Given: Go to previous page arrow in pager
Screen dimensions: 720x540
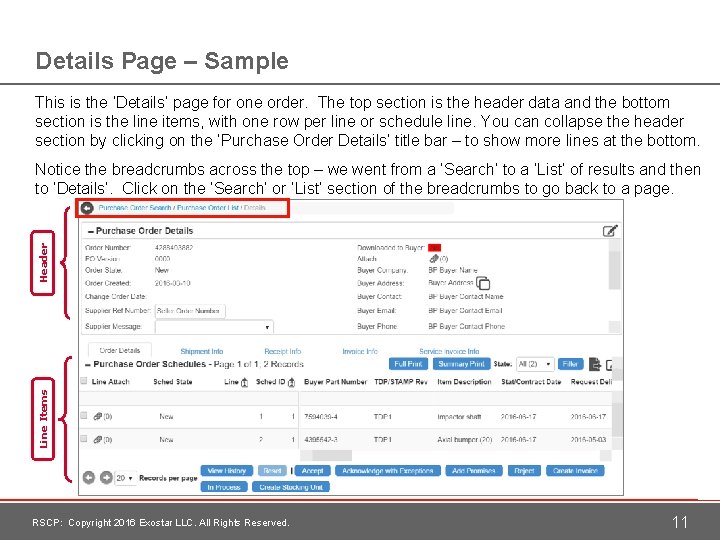Looking at the screenshot, I should [89, 478].
